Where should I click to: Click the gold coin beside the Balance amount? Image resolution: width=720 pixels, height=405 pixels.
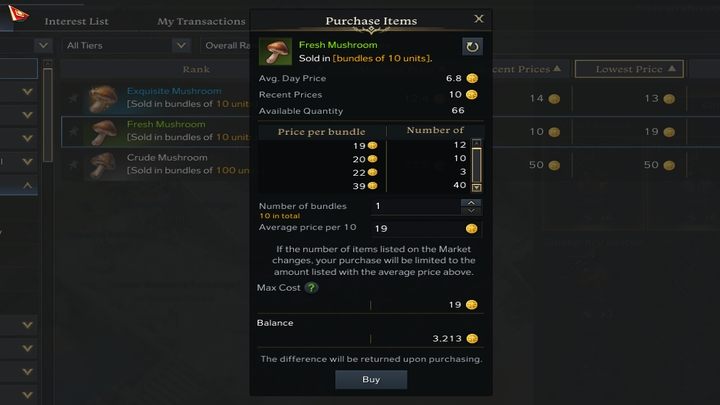pos(471,339)
